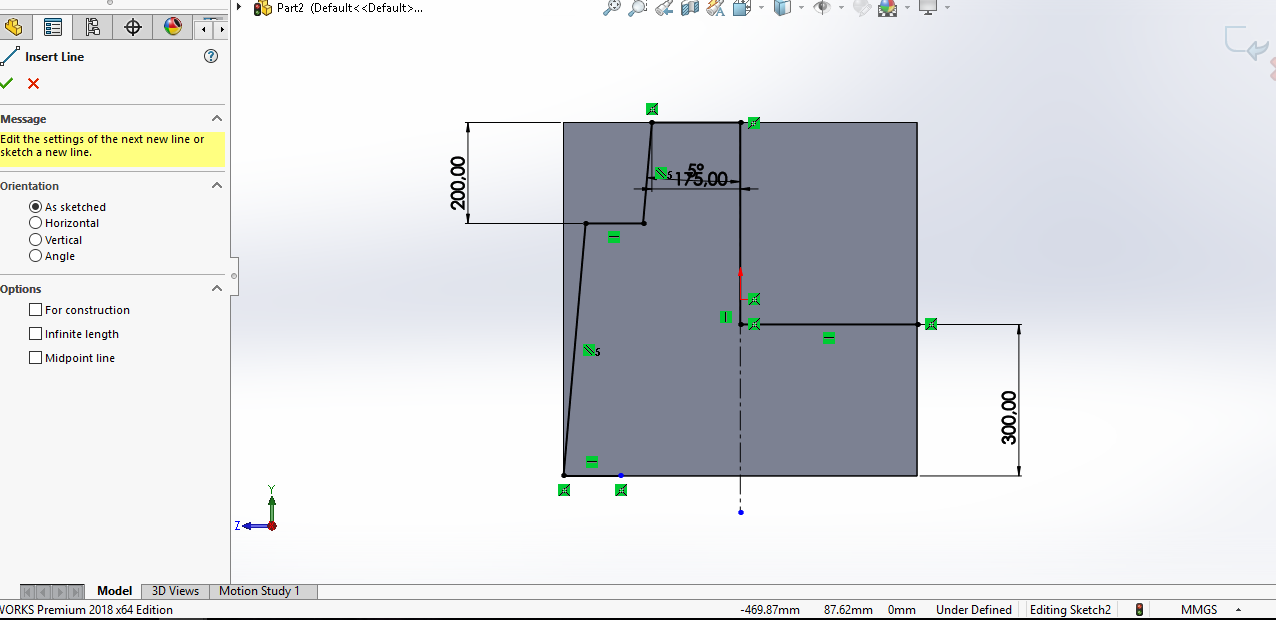Open the Display Style dropdown arrow
This screenshot has width=1276, height=620.
pyautogui.click(x=801, y=8)
